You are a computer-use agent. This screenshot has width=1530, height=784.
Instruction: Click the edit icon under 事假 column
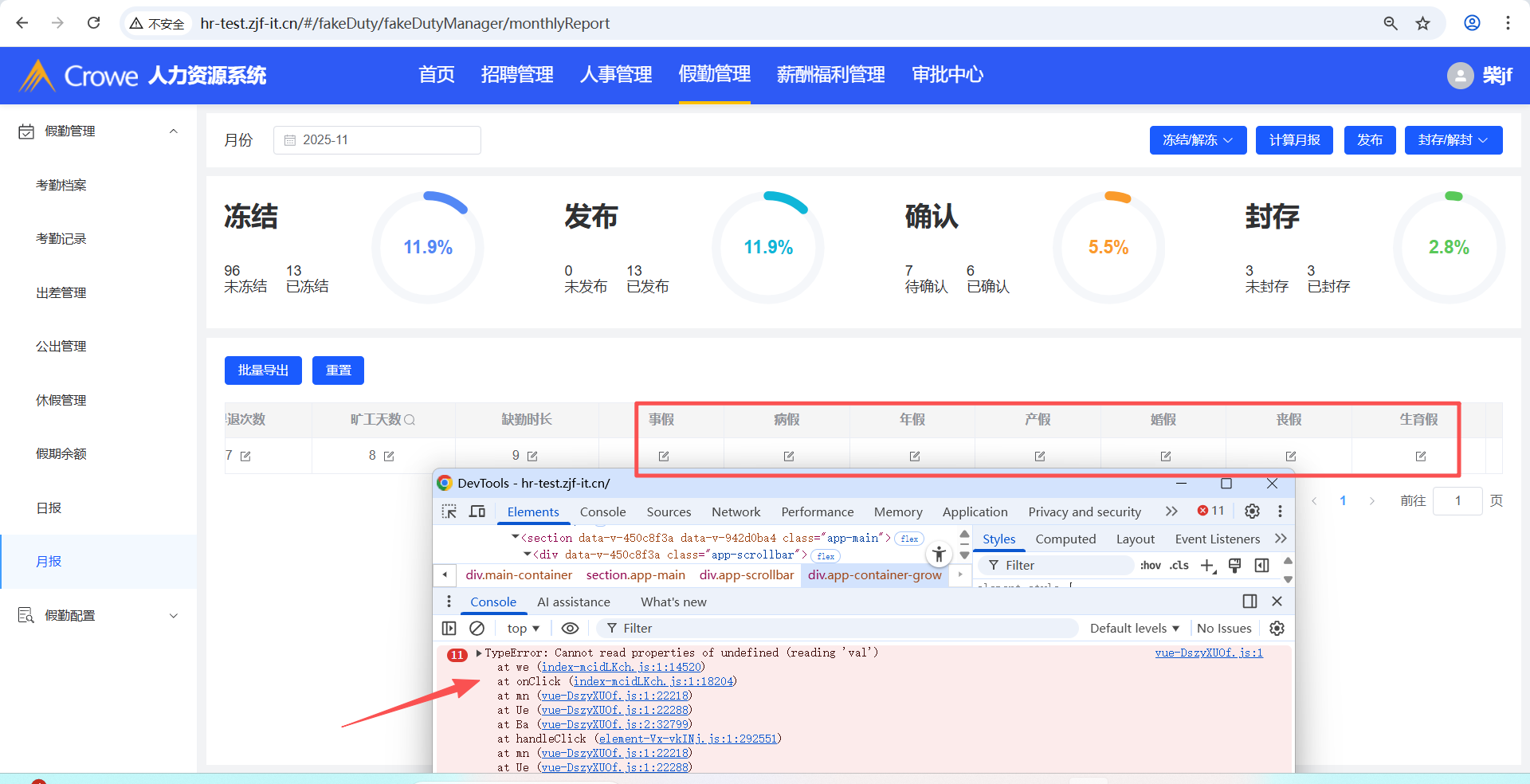[664, 457]
